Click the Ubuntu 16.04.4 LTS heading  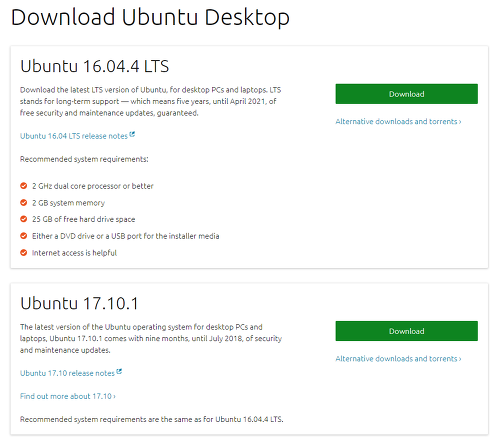coord(95,66)
